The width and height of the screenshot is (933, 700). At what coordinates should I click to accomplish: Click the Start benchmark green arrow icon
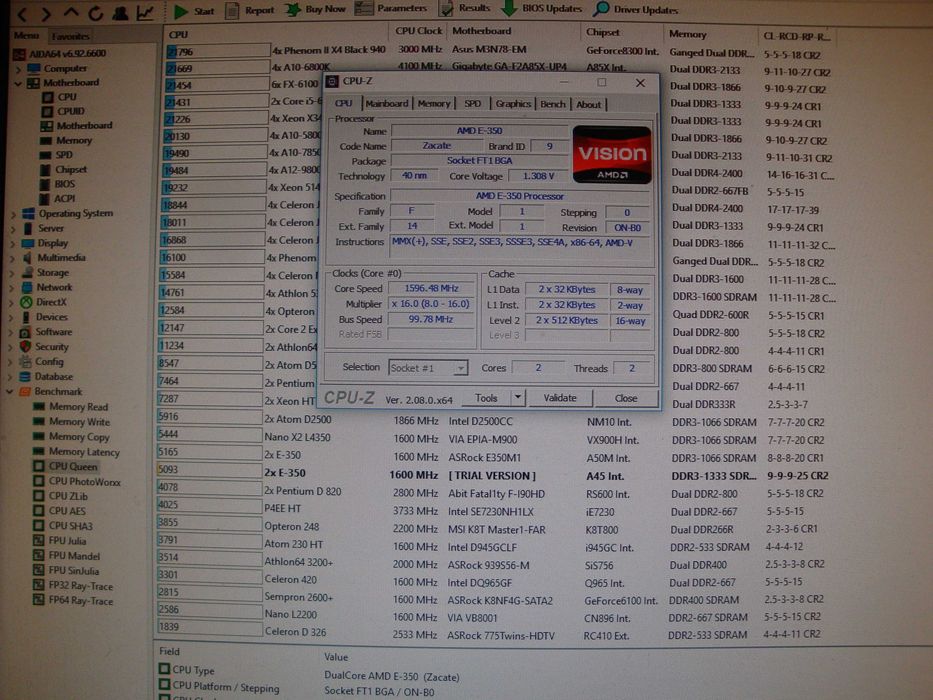(181, 10)
